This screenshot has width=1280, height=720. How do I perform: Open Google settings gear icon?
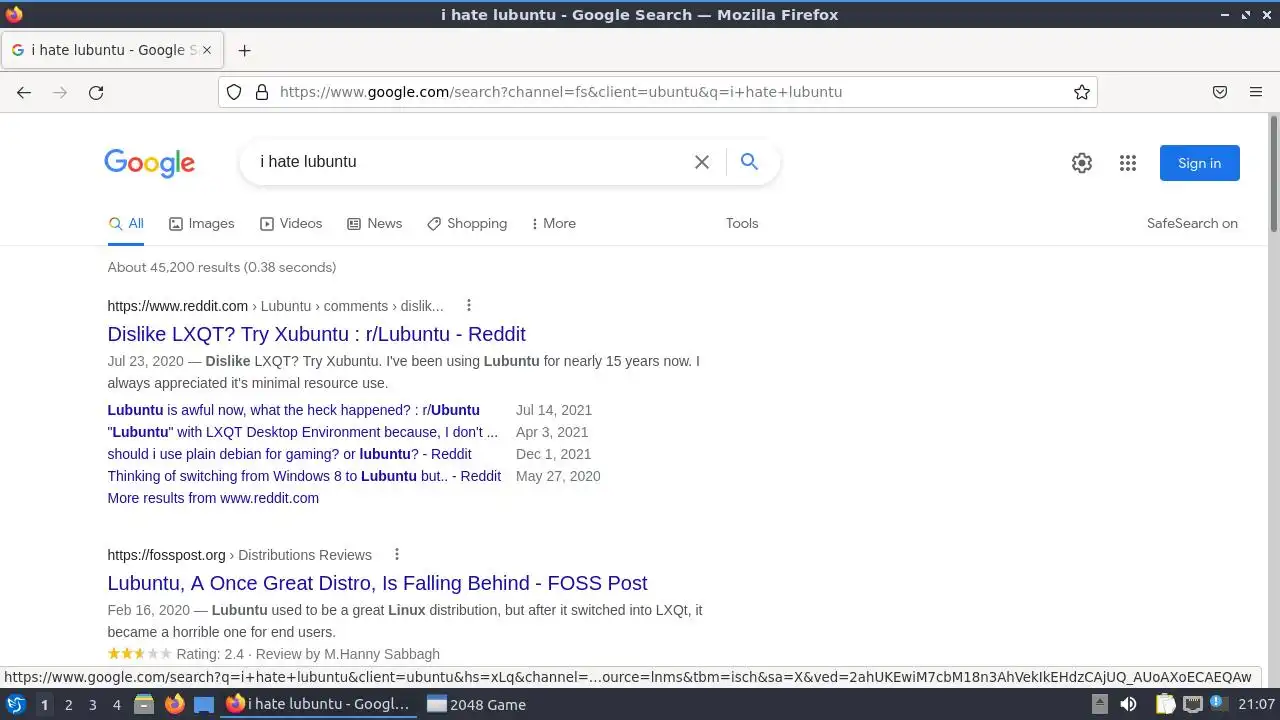click(1082, 163)
